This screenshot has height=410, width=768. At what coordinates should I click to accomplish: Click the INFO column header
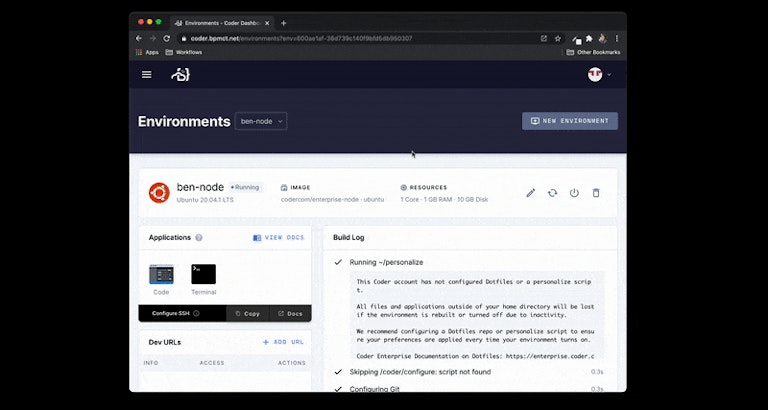151,363
